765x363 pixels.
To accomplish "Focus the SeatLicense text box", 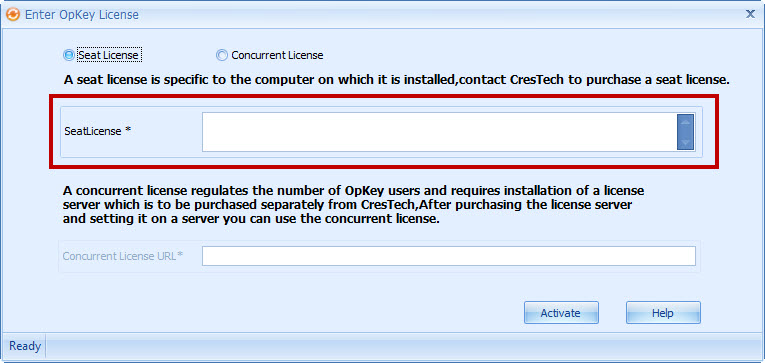I will coord(439,132).
